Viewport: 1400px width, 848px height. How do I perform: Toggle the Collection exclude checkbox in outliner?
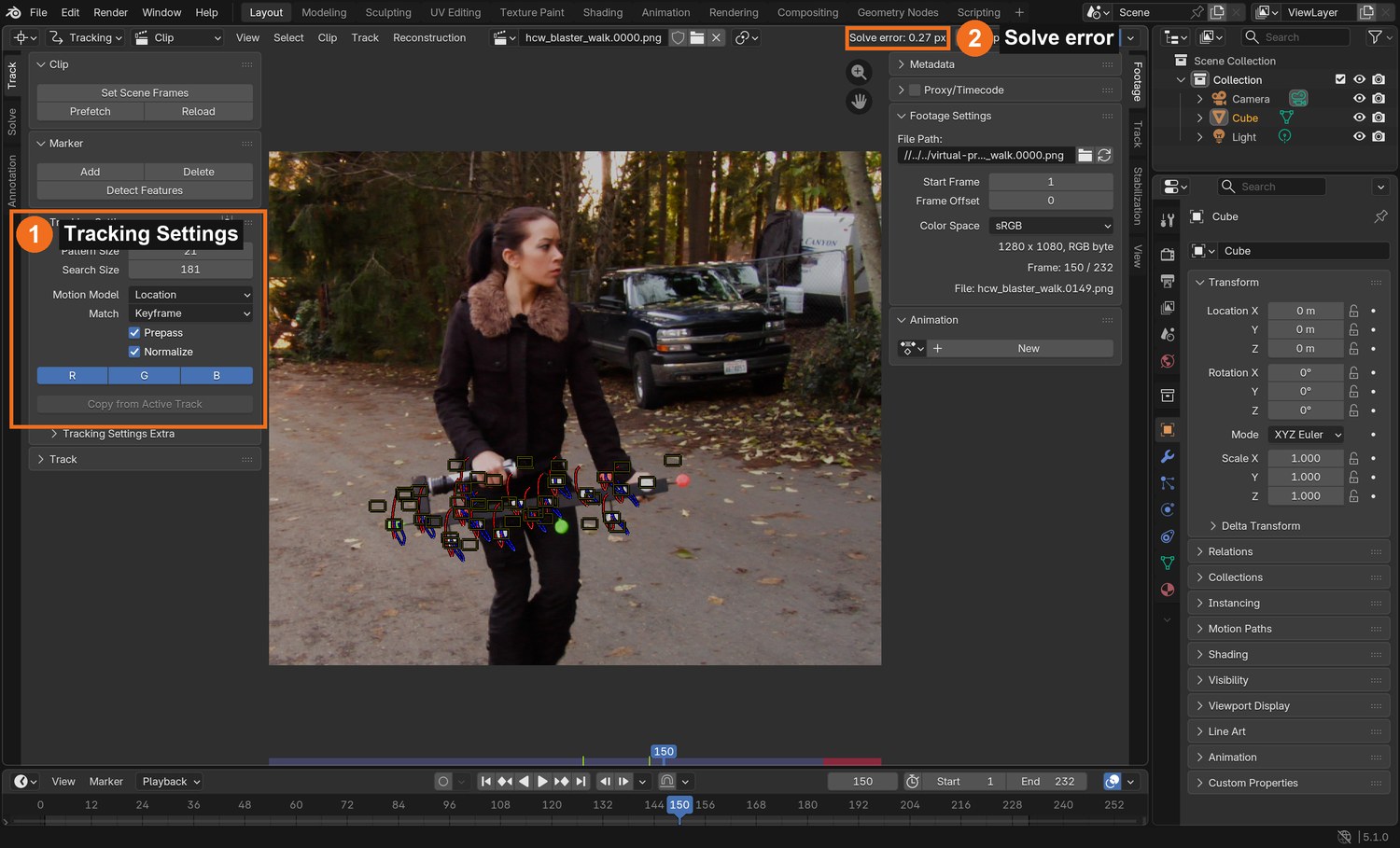1340,79
